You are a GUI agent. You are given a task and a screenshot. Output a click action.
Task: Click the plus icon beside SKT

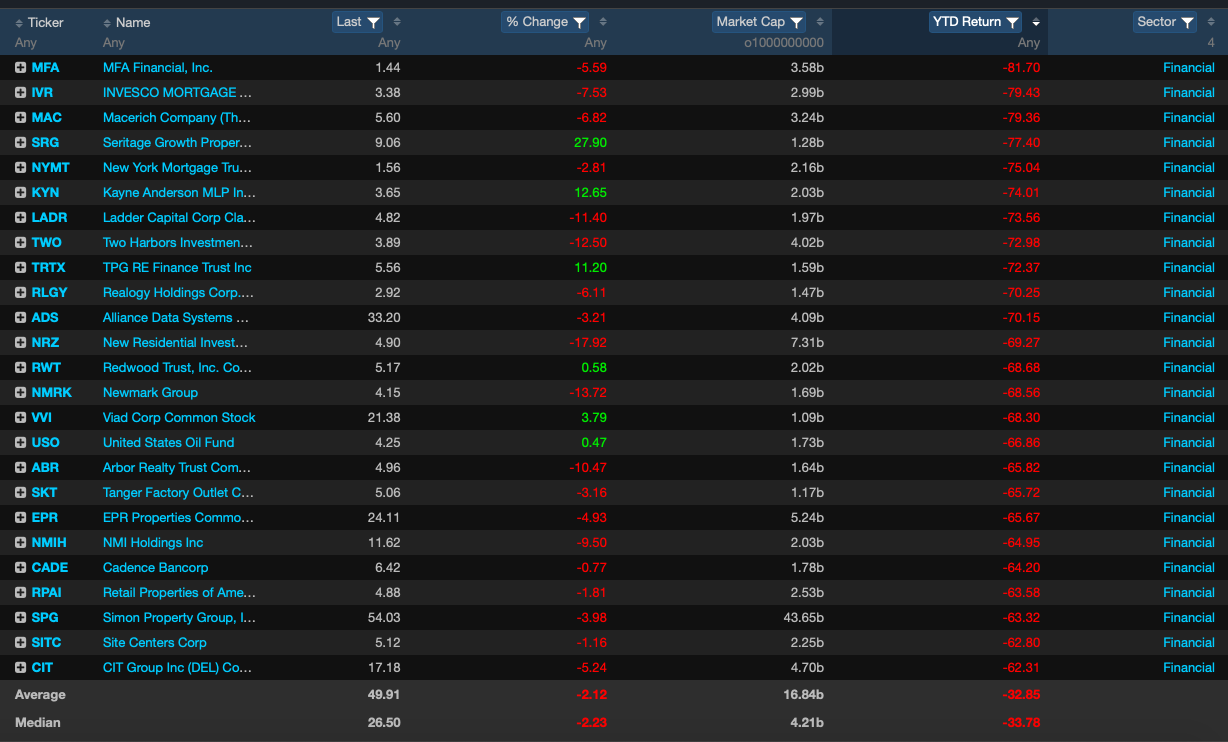point(20,492)
